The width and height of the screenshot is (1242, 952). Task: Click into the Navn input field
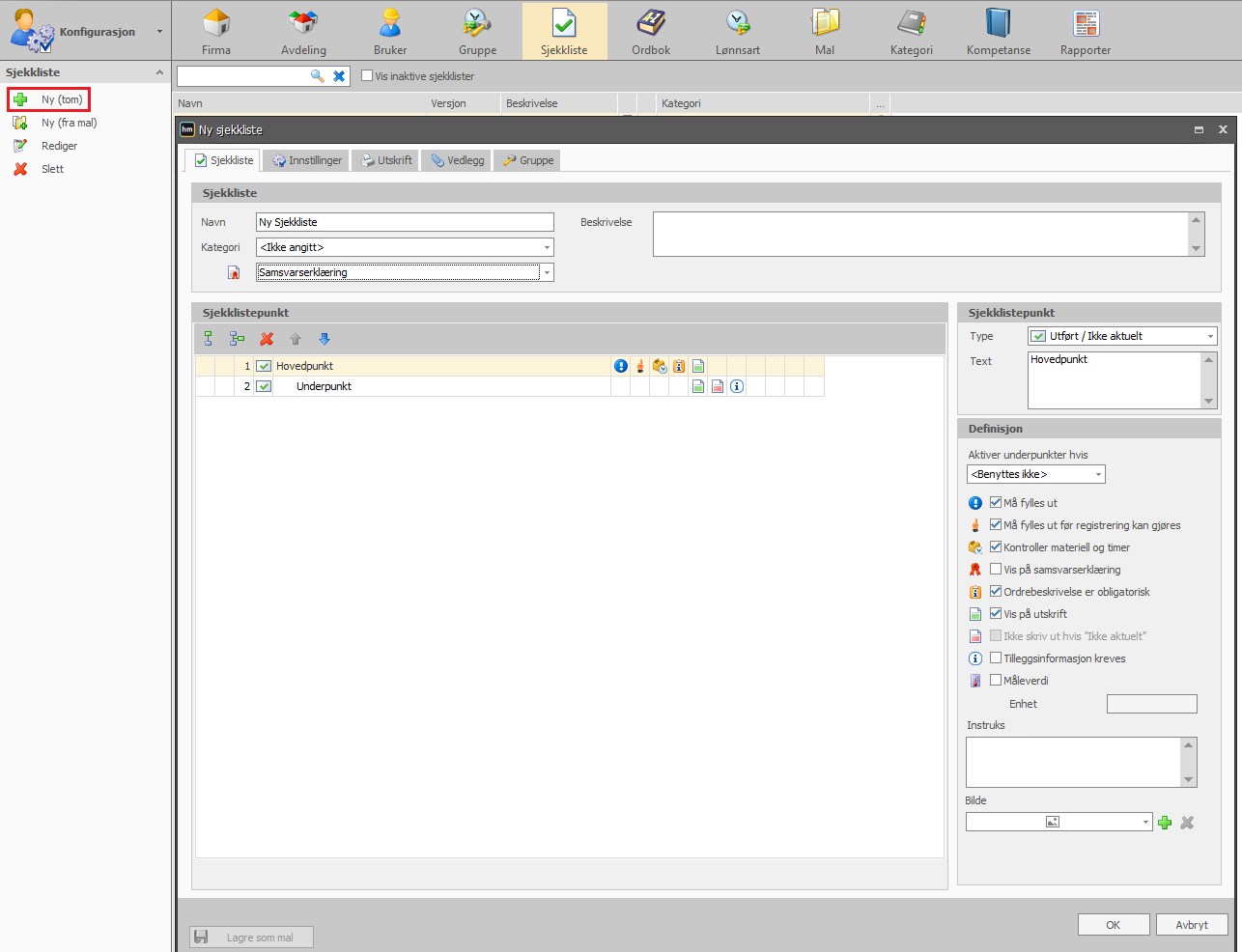coord(405,222)
